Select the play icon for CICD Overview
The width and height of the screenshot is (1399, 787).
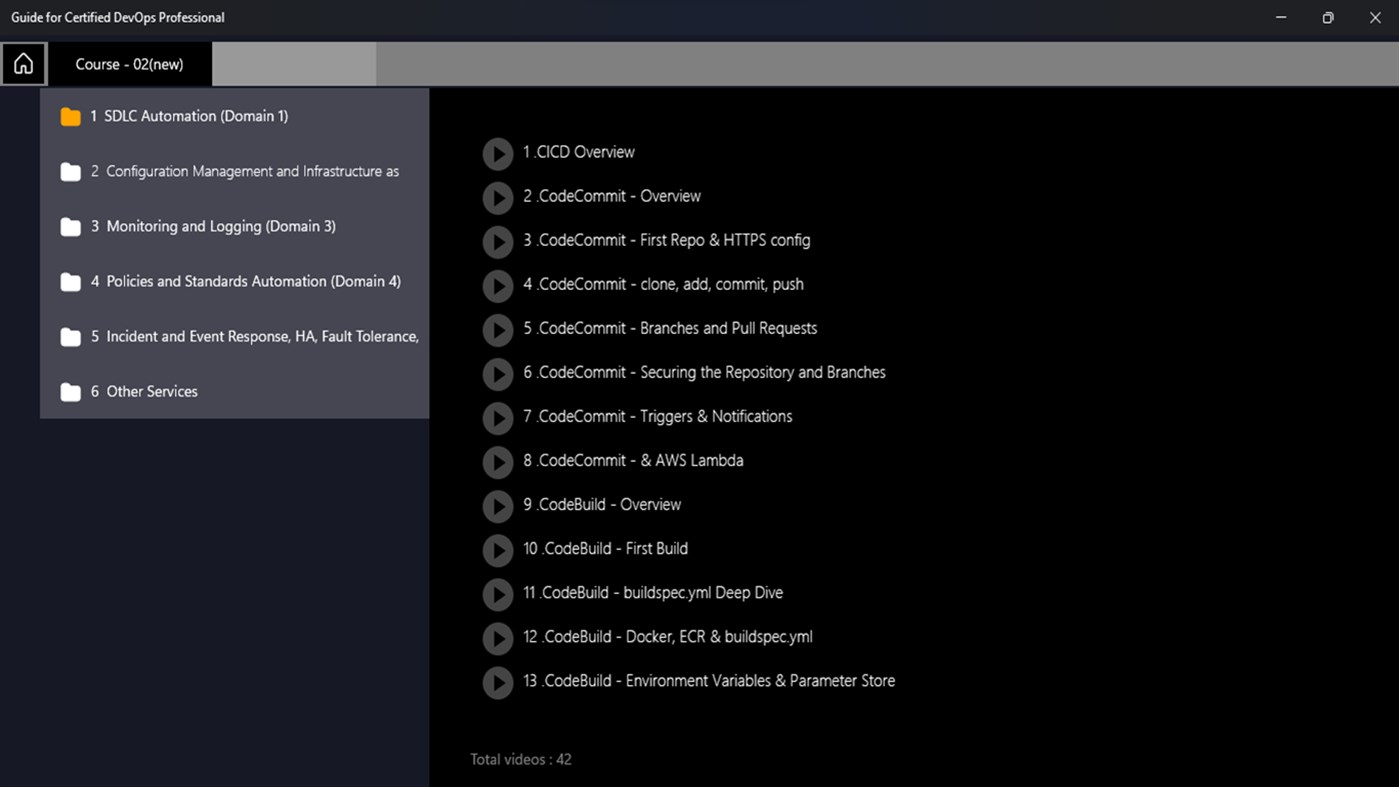[x=497, y=153]
